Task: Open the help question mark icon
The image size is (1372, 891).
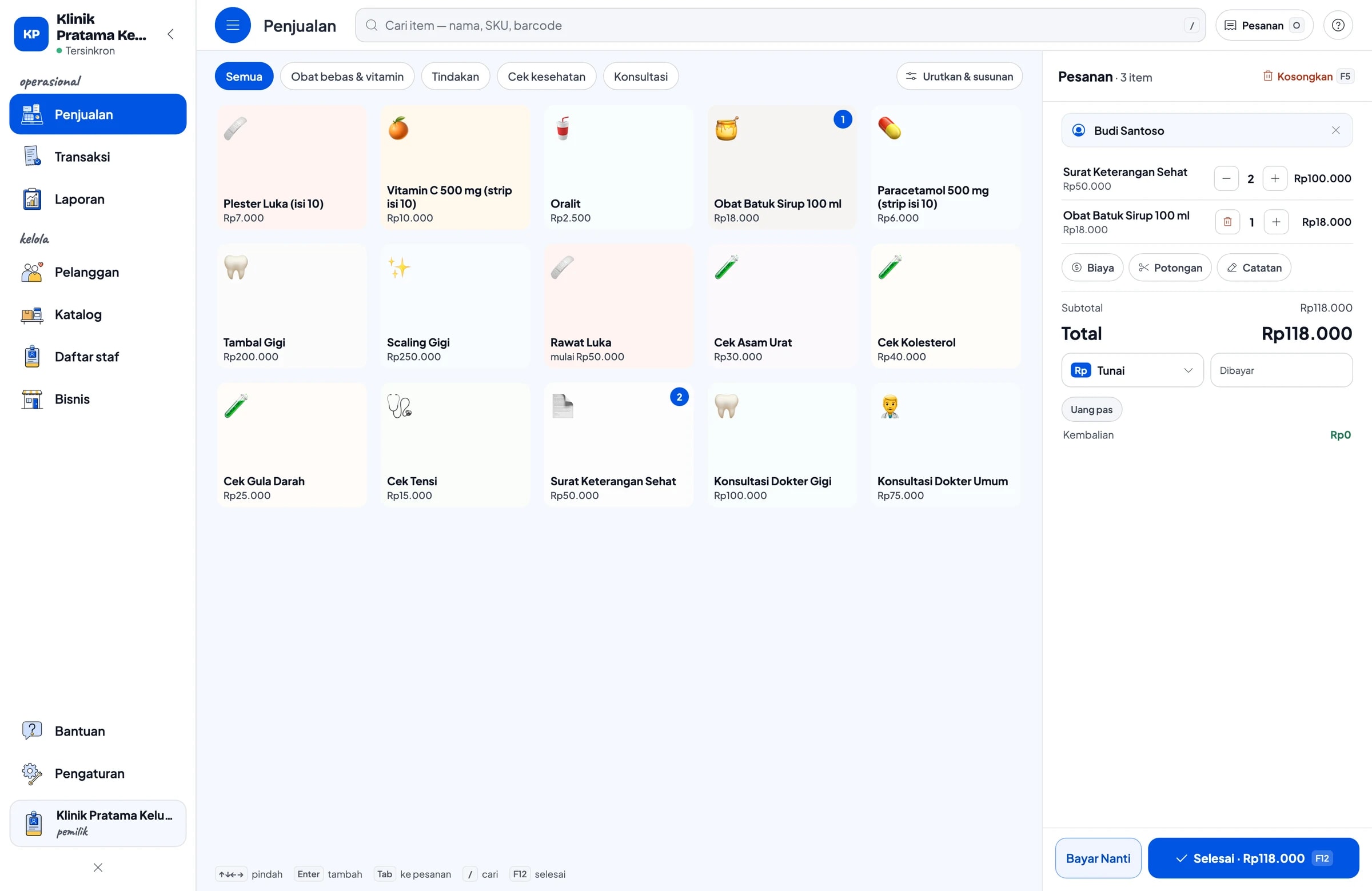Action: tap(1337, 25)
